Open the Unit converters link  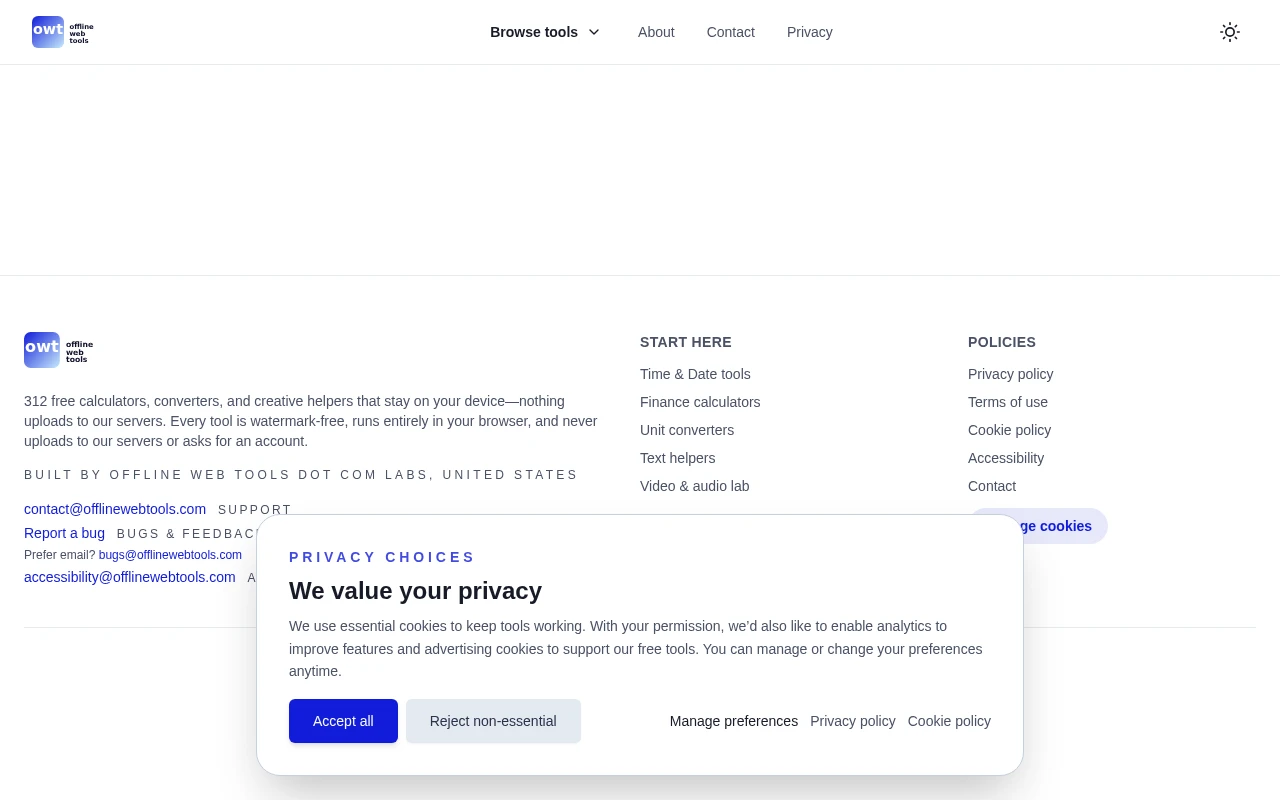(687, 430)
